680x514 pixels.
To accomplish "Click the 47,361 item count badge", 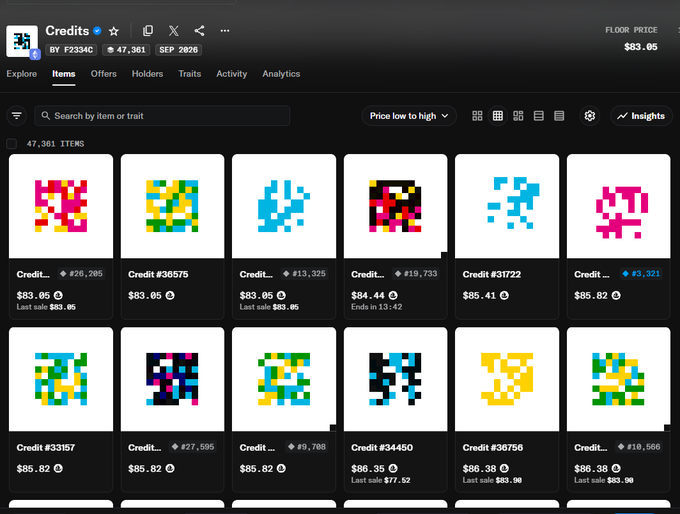I will (126, 50).
